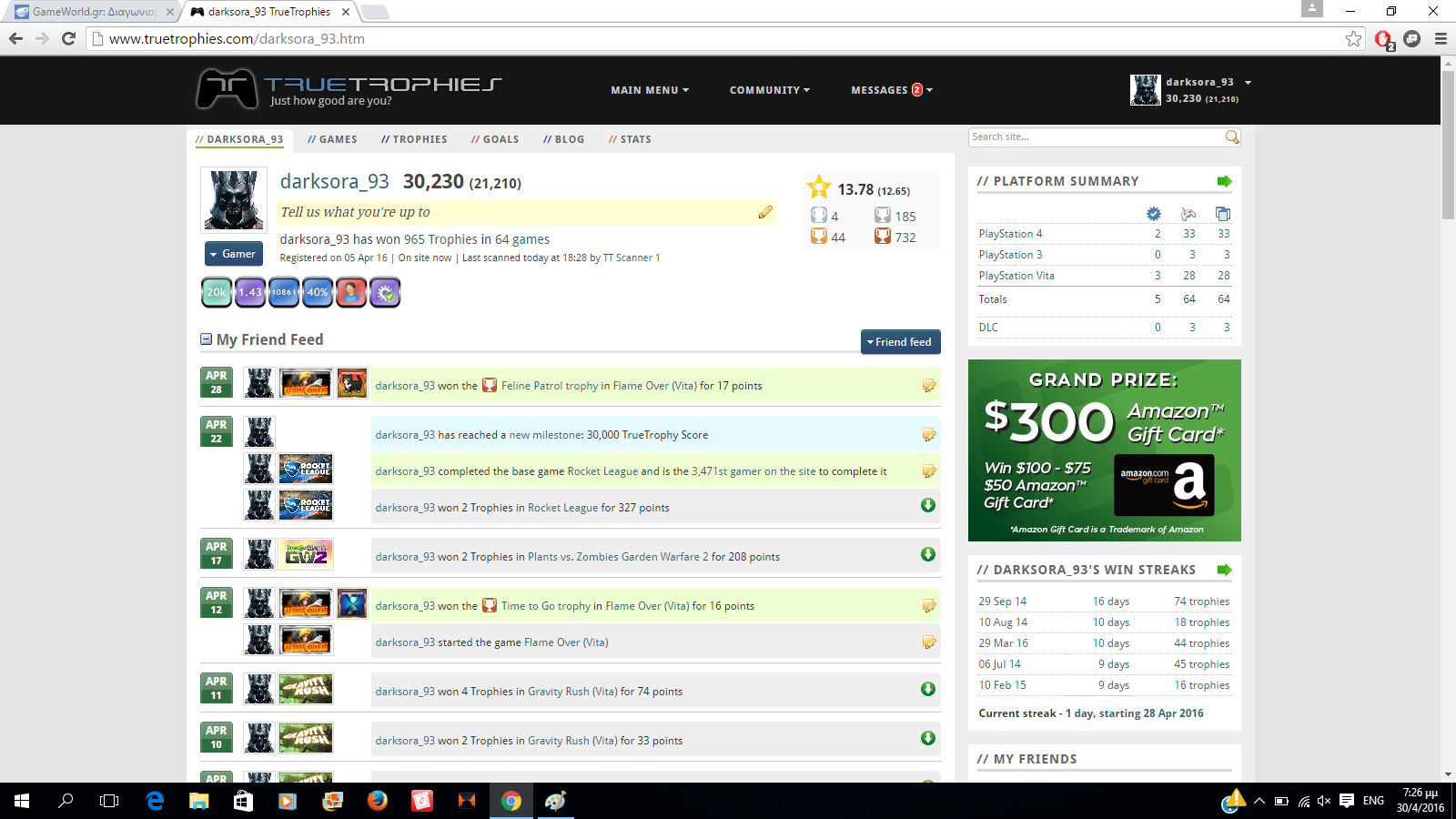Image resolution: width=1456 pixels, height=819 pixels.
Task: Expand Gravity Rush 4 Trophies row
Action: pos(928,689)
